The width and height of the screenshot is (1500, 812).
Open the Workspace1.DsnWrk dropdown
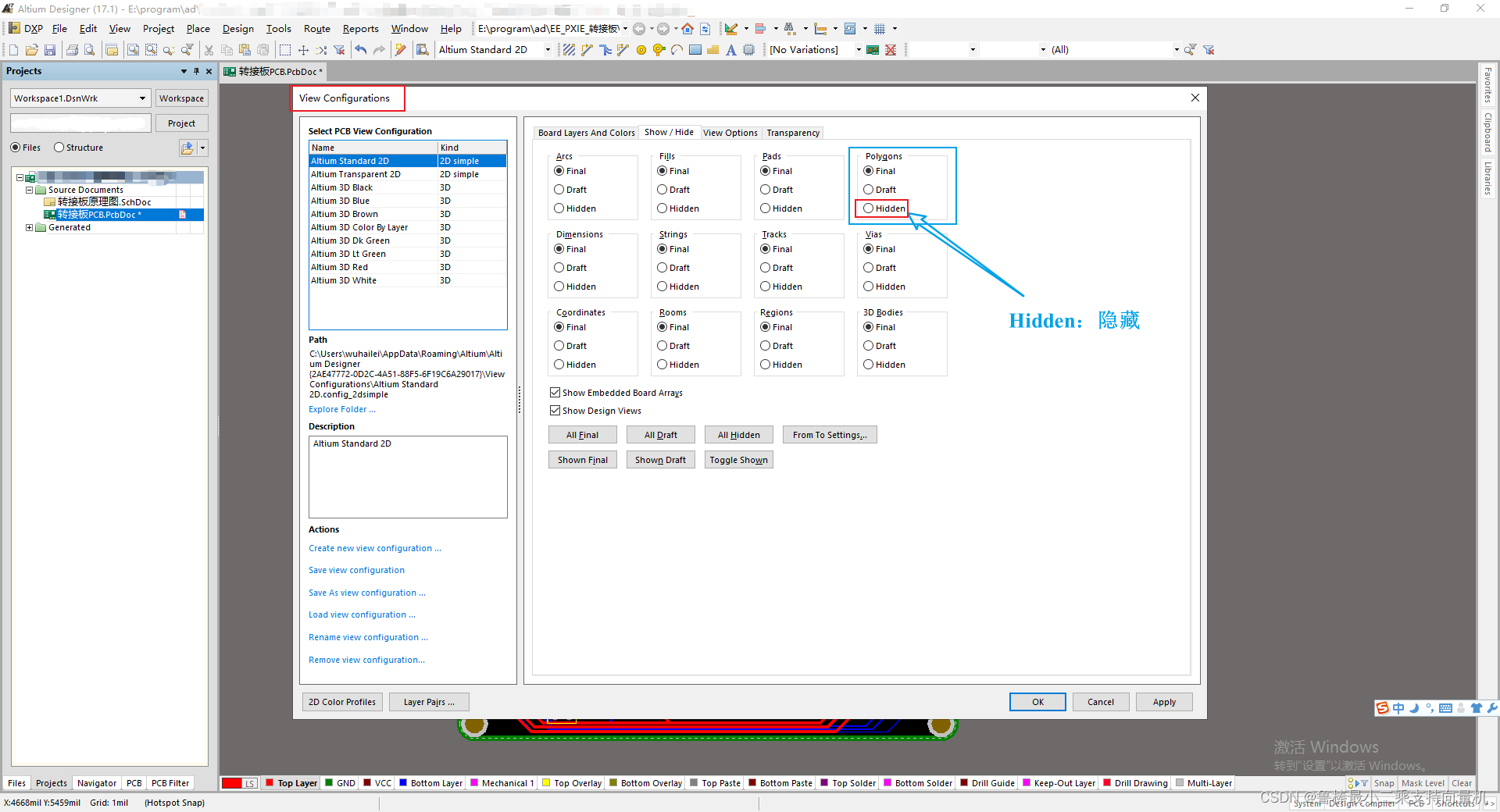tap(142, 98)
